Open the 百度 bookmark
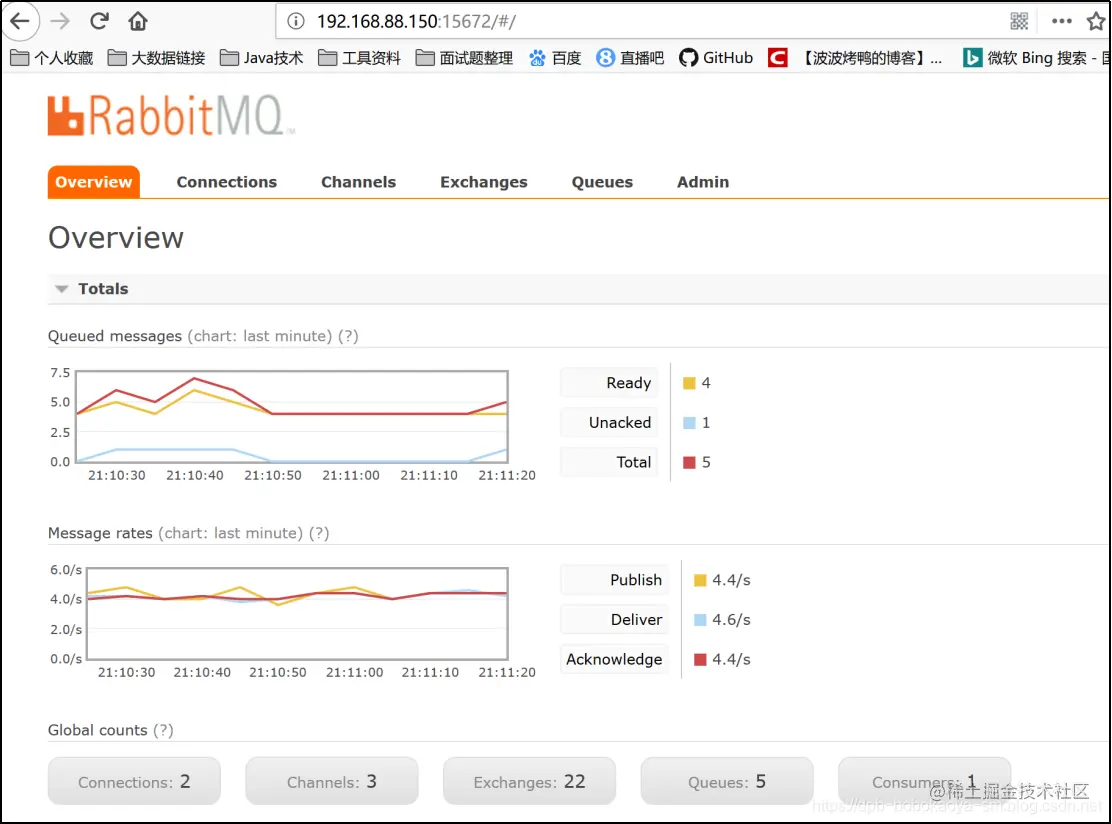This screenshot has height=824, width=1112. tap(555, 58)
